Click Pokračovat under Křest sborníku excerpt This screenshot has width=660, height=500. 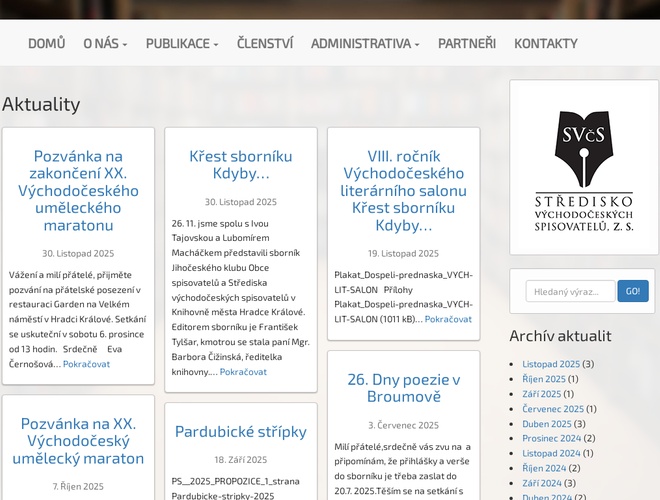pos(243,371)
